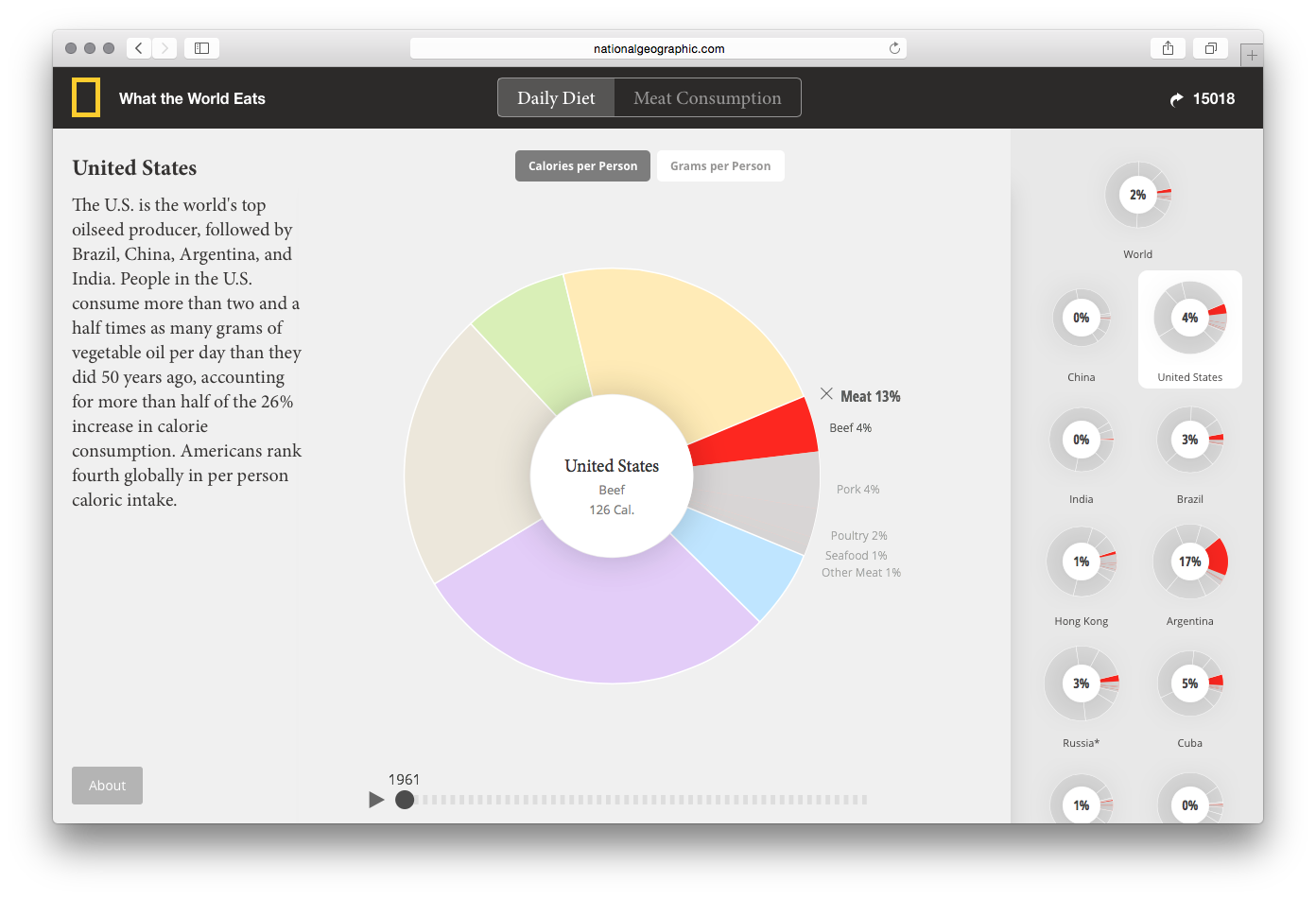This screenshot has width=1316, height=899.
Task: Click the About button
Action: click(x=107, y=786)
